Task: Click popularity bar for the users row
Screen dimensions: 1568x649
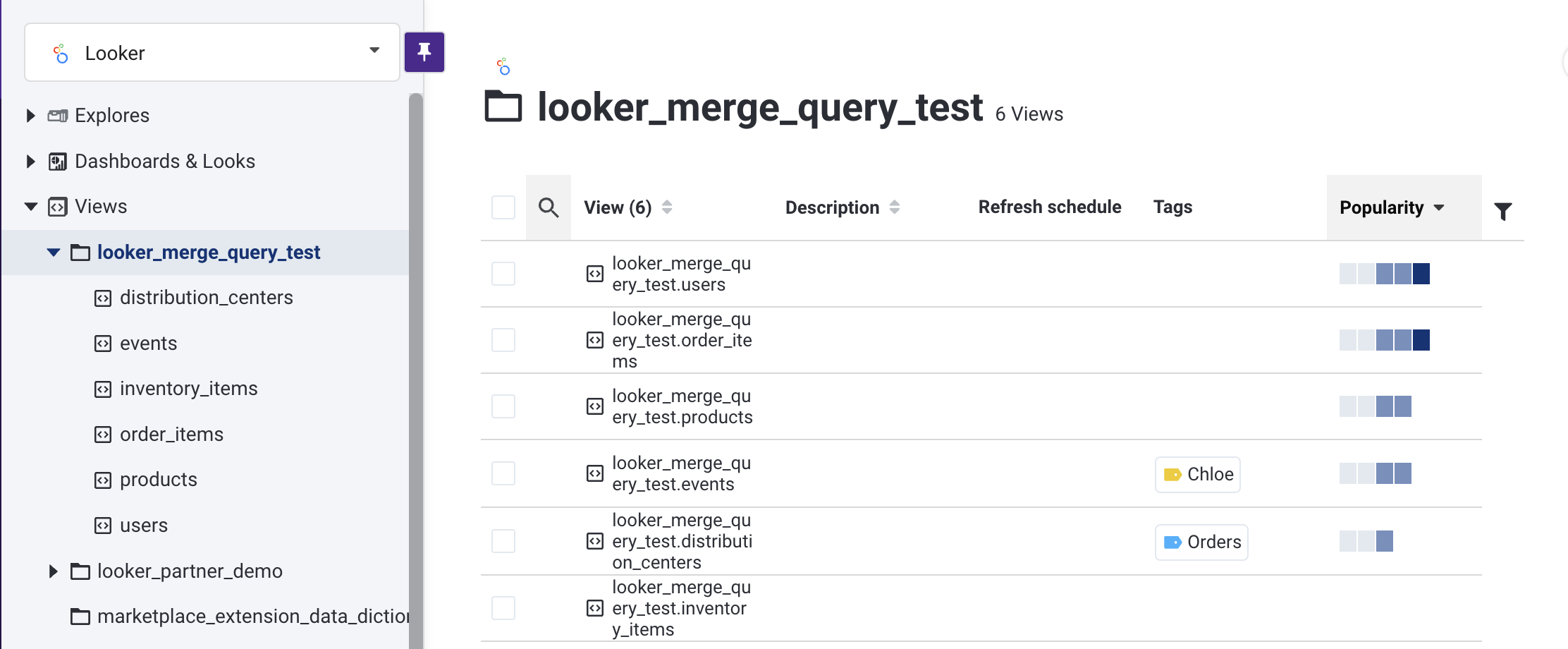Action: [1384, 274]
